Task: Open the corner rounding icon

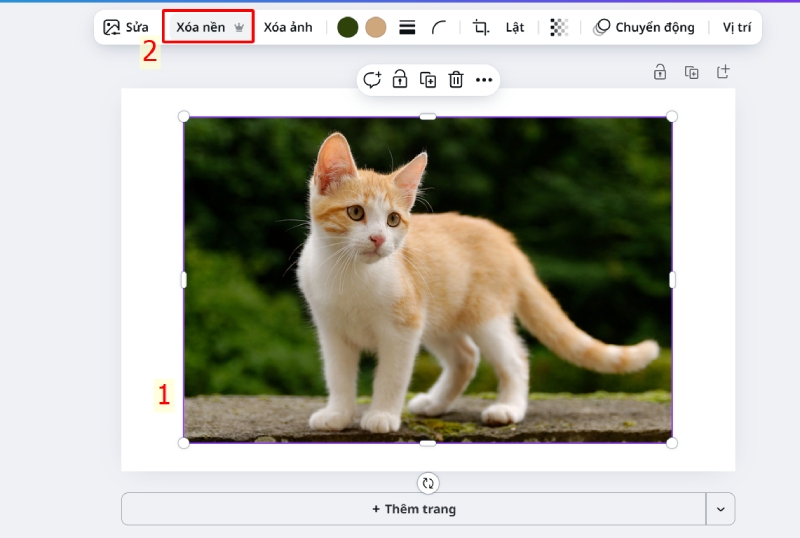Action: tap(439, 28)
